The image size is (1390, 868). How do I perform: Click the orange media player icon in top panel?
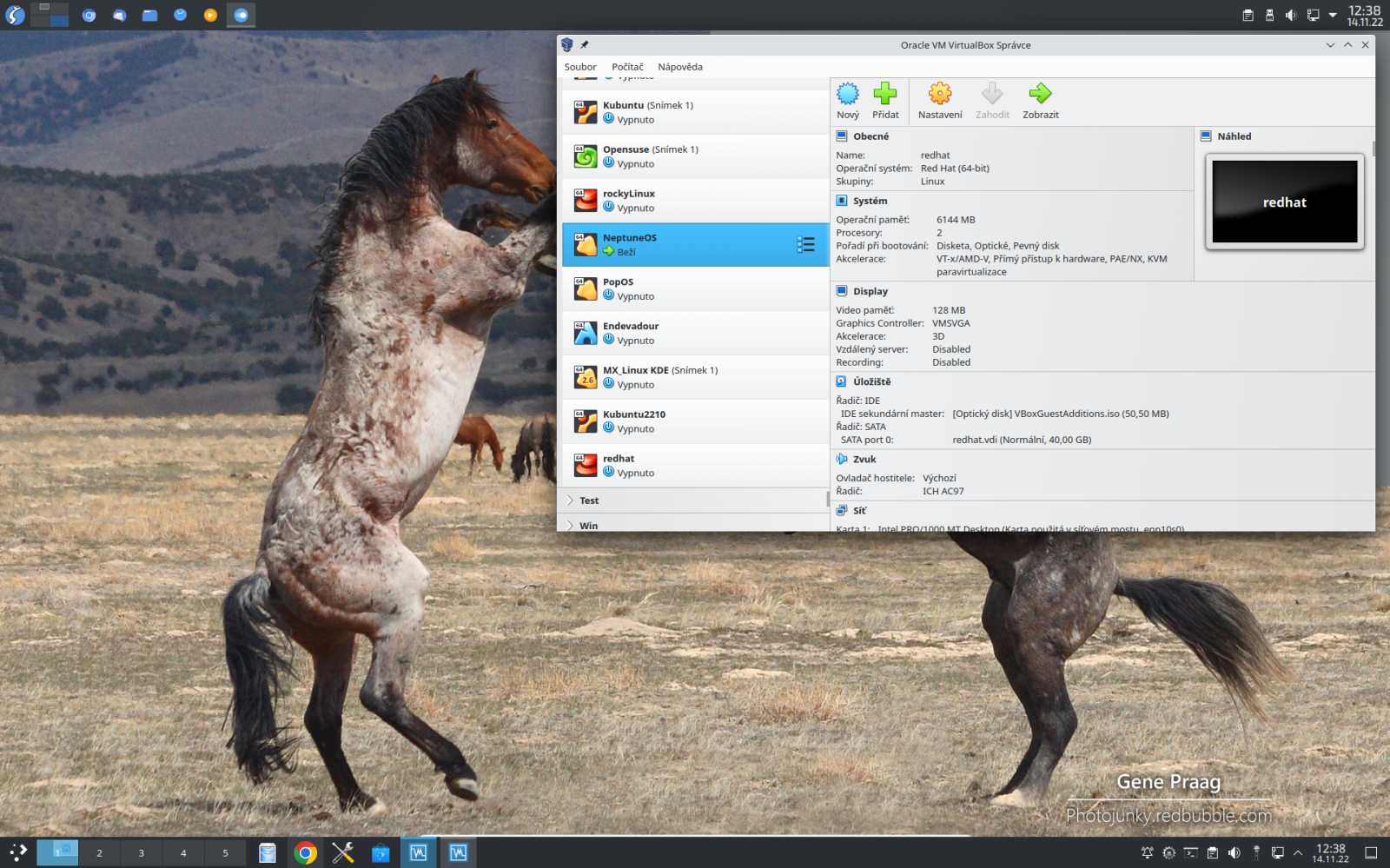[210, 15]
